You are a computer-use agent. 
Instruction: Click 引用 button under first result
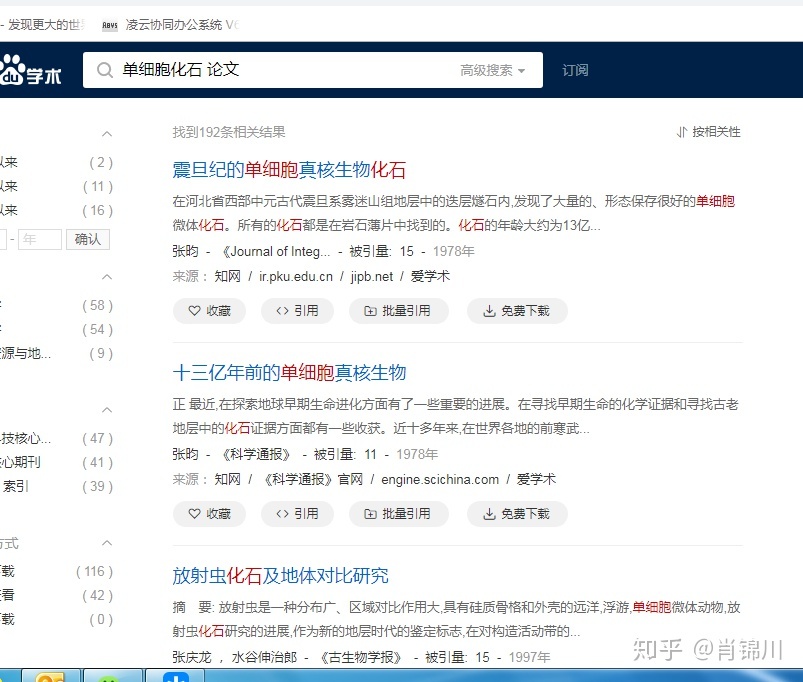[297, 311]
